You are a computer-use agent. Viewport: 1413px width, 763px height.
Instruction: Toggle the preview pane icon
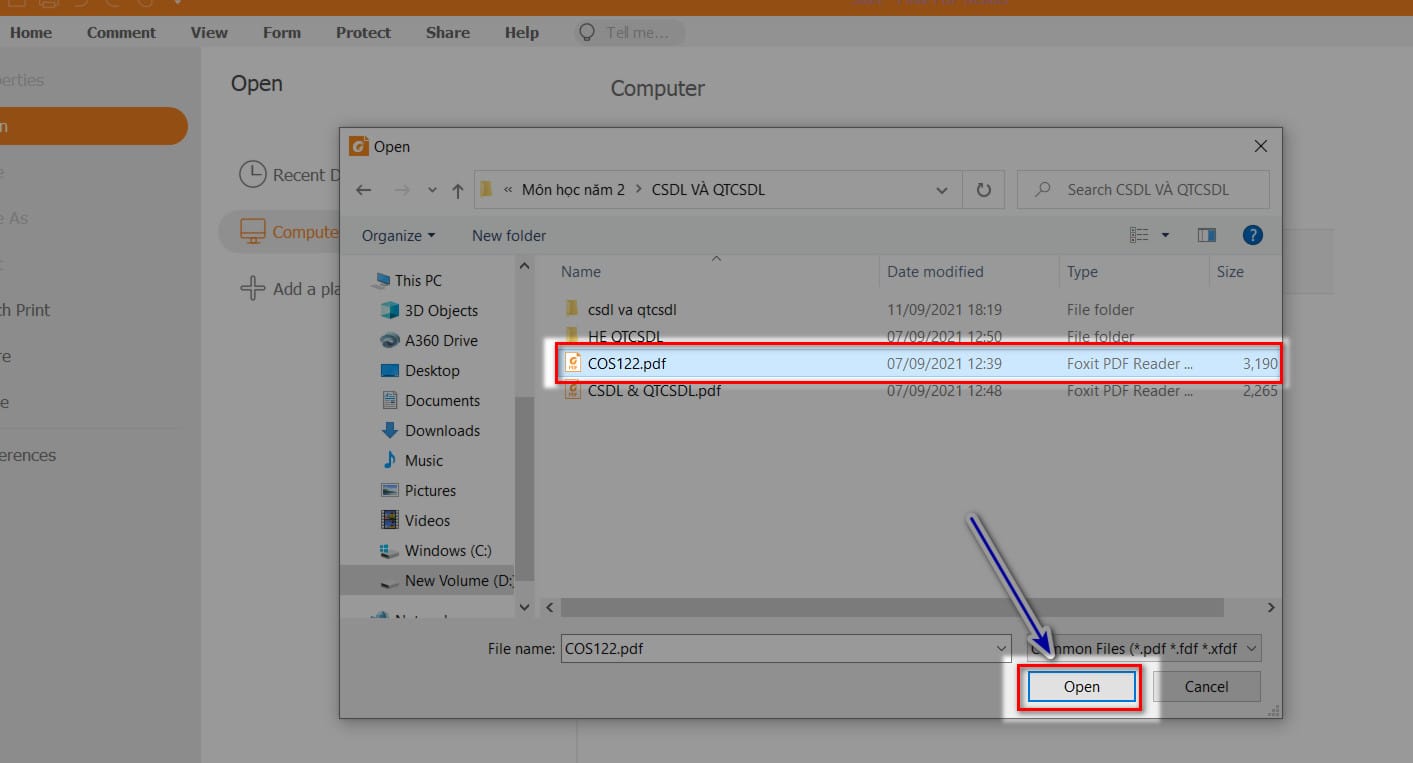[x=1206, y=235]
